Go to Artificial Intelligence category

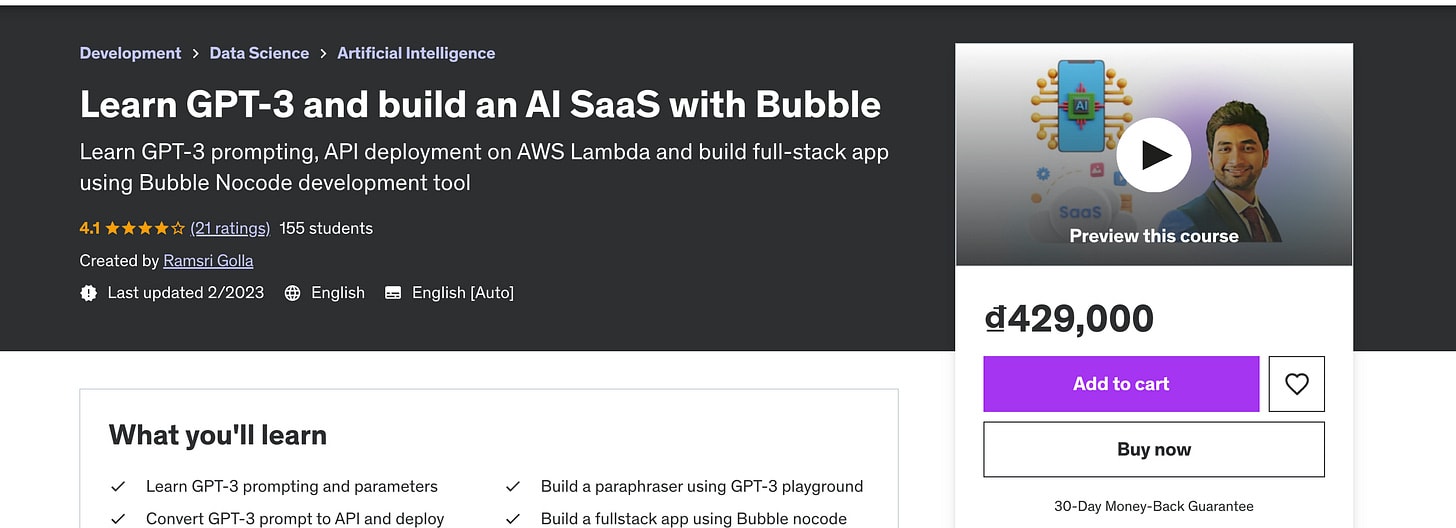point(416,53)
